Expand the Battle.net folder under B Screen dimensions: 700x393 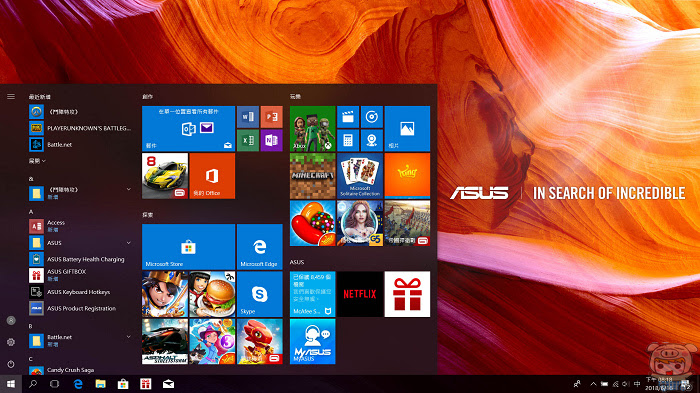(129, 337)
